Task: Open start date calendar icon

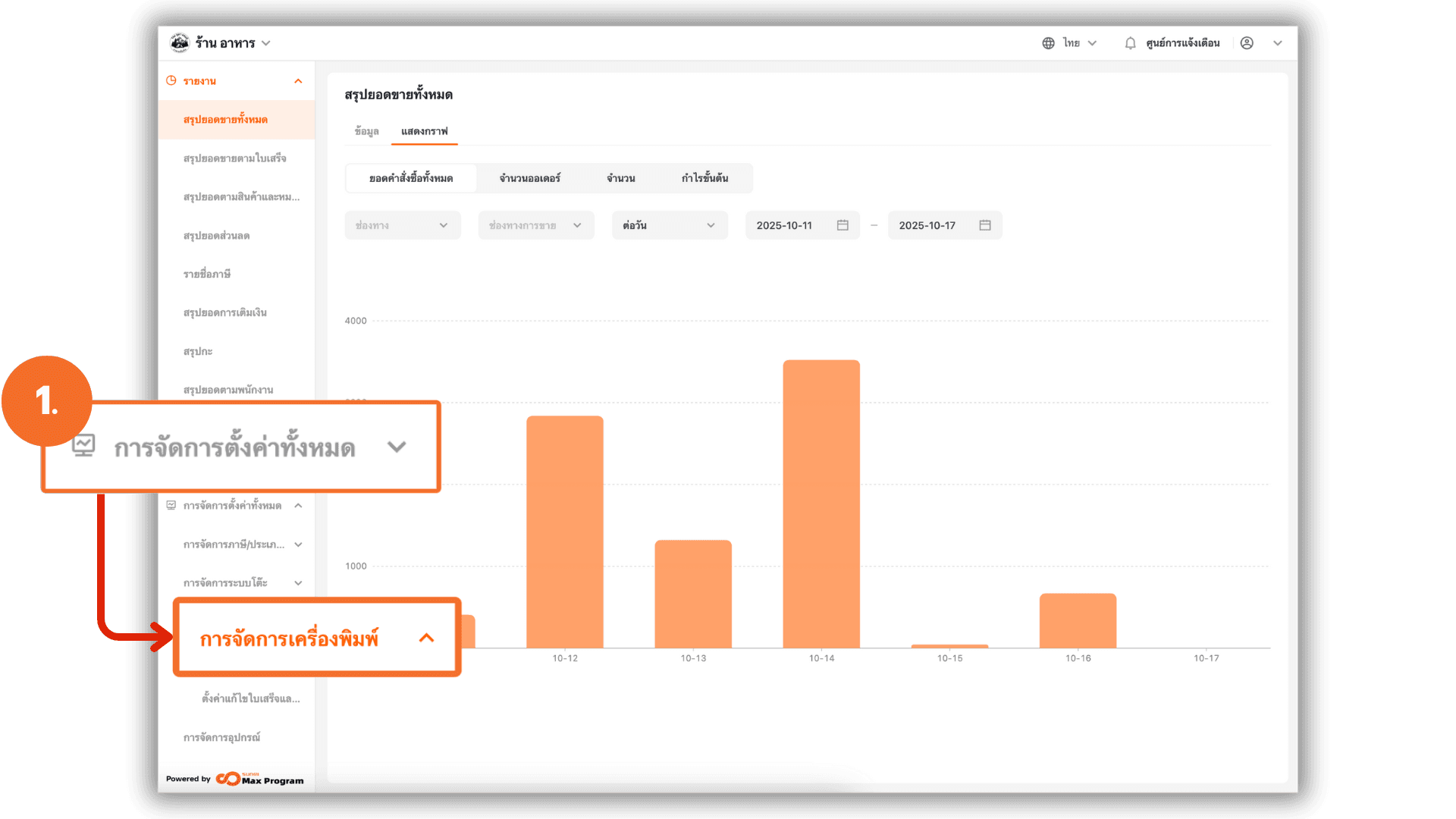Action: point(843,225)
